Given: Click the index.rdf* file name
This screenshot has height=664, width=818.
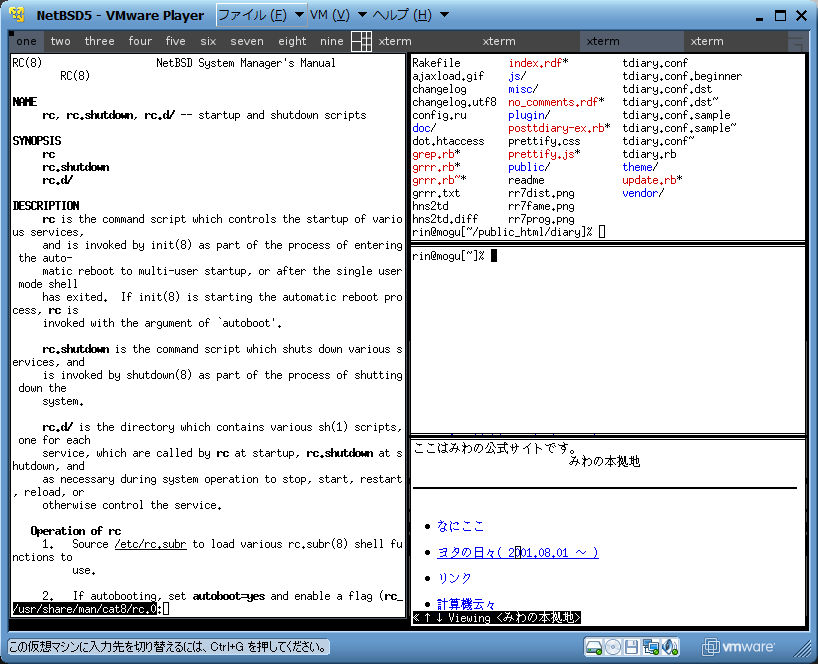Looking at the screenshot, I should pos(538,63).
